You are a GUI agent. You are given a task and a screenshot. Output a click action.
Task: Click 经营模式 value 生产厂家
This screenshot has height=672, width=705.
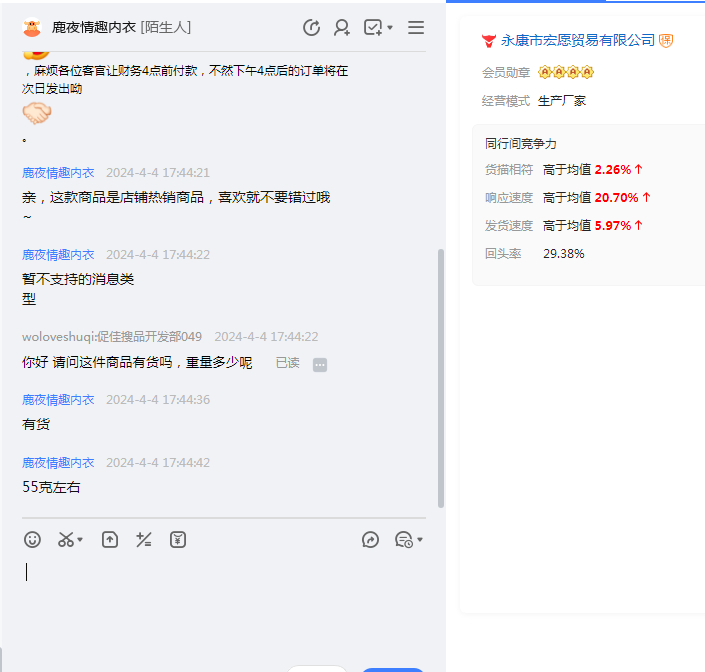(562, 101)
